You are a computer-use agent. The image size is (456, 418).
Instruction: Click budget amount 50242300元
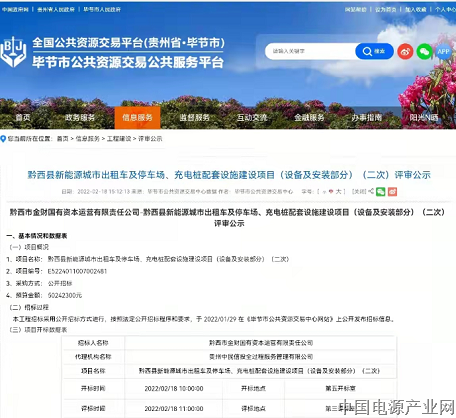click(x=65, y=295)
